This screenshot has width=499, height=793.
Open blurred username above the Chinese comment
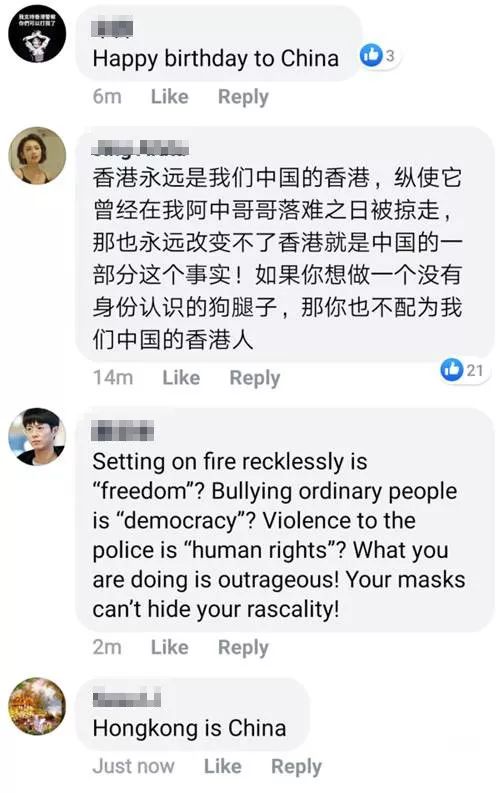tap(141, 148)
